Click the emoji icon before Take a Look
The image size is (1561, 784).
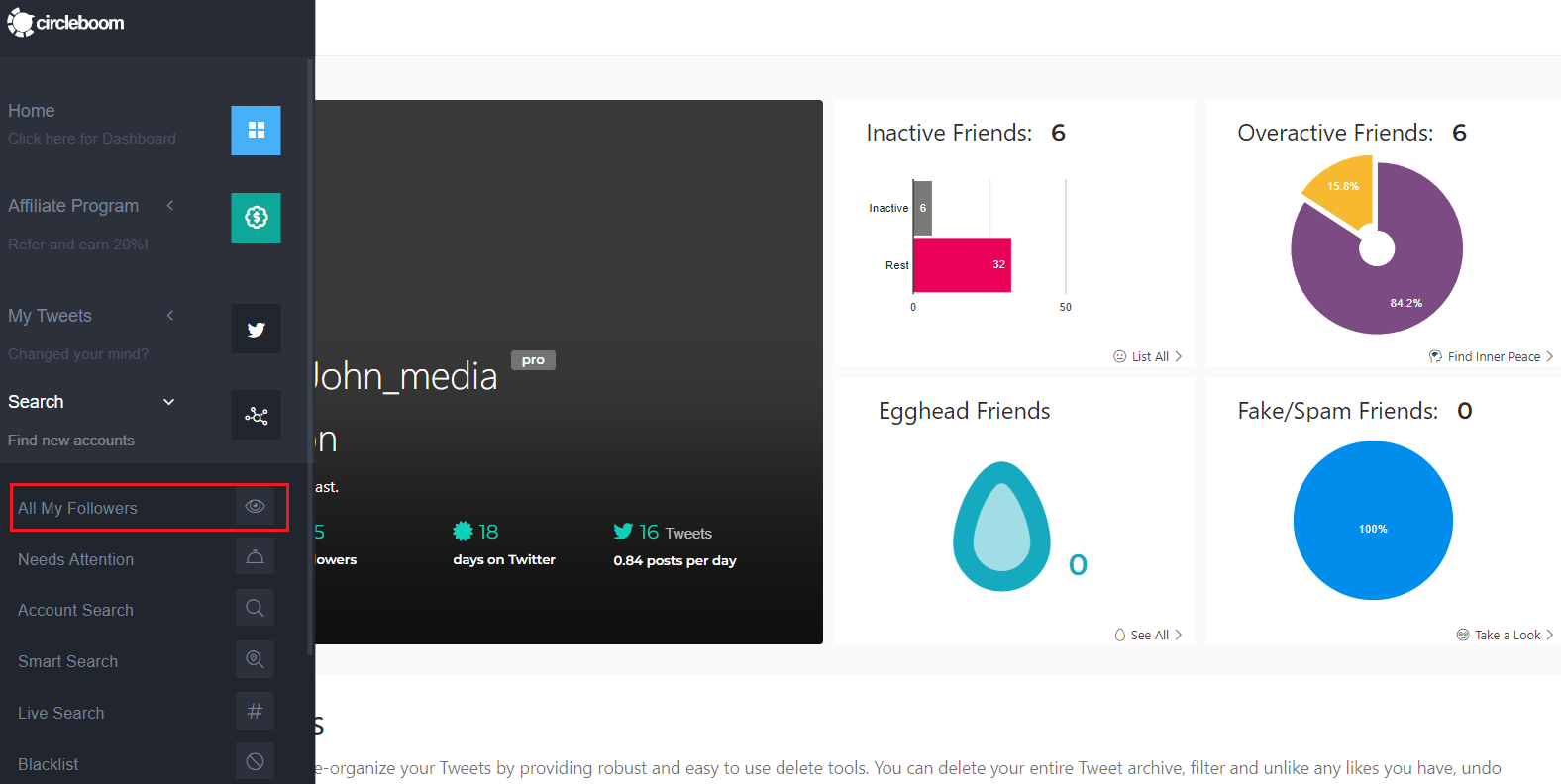coord(1463,635)
